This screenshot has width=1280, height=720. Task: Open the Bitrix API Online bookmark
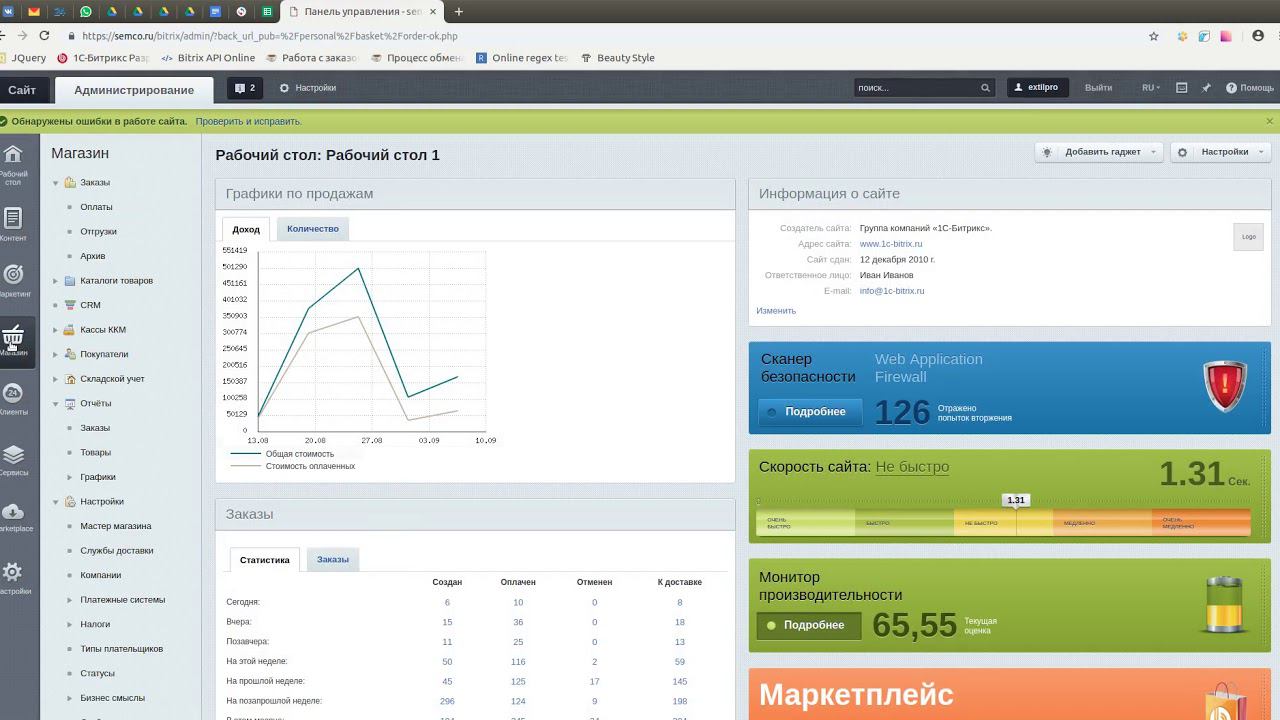[208, 58]
